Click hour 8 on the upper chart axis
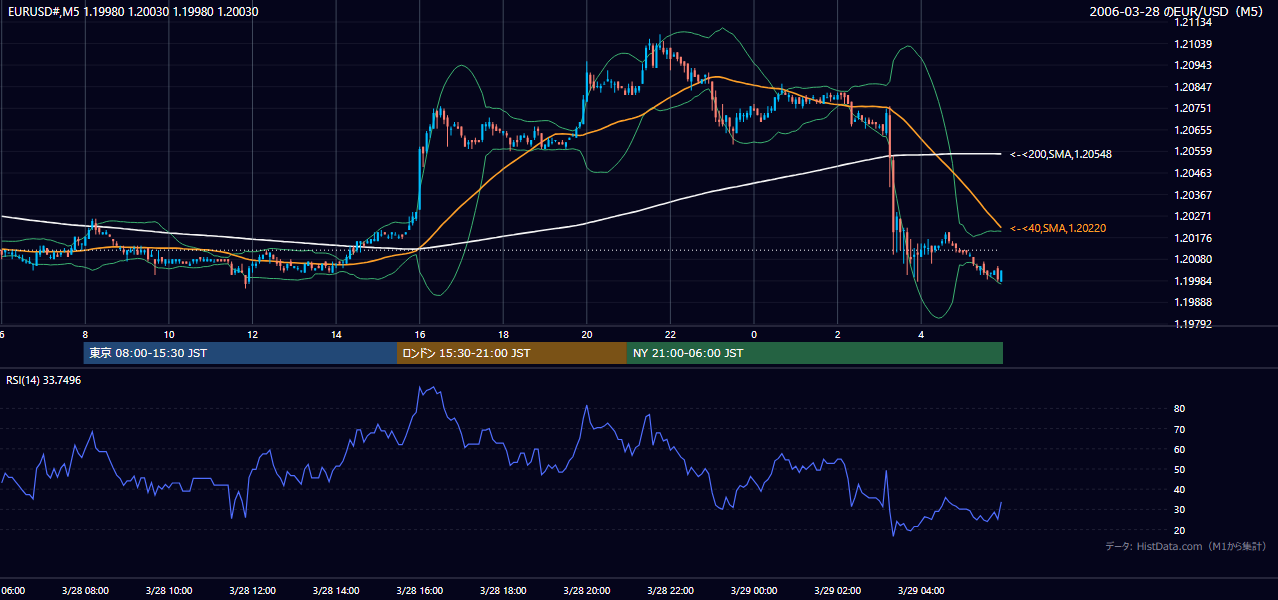 pos(85,334)
